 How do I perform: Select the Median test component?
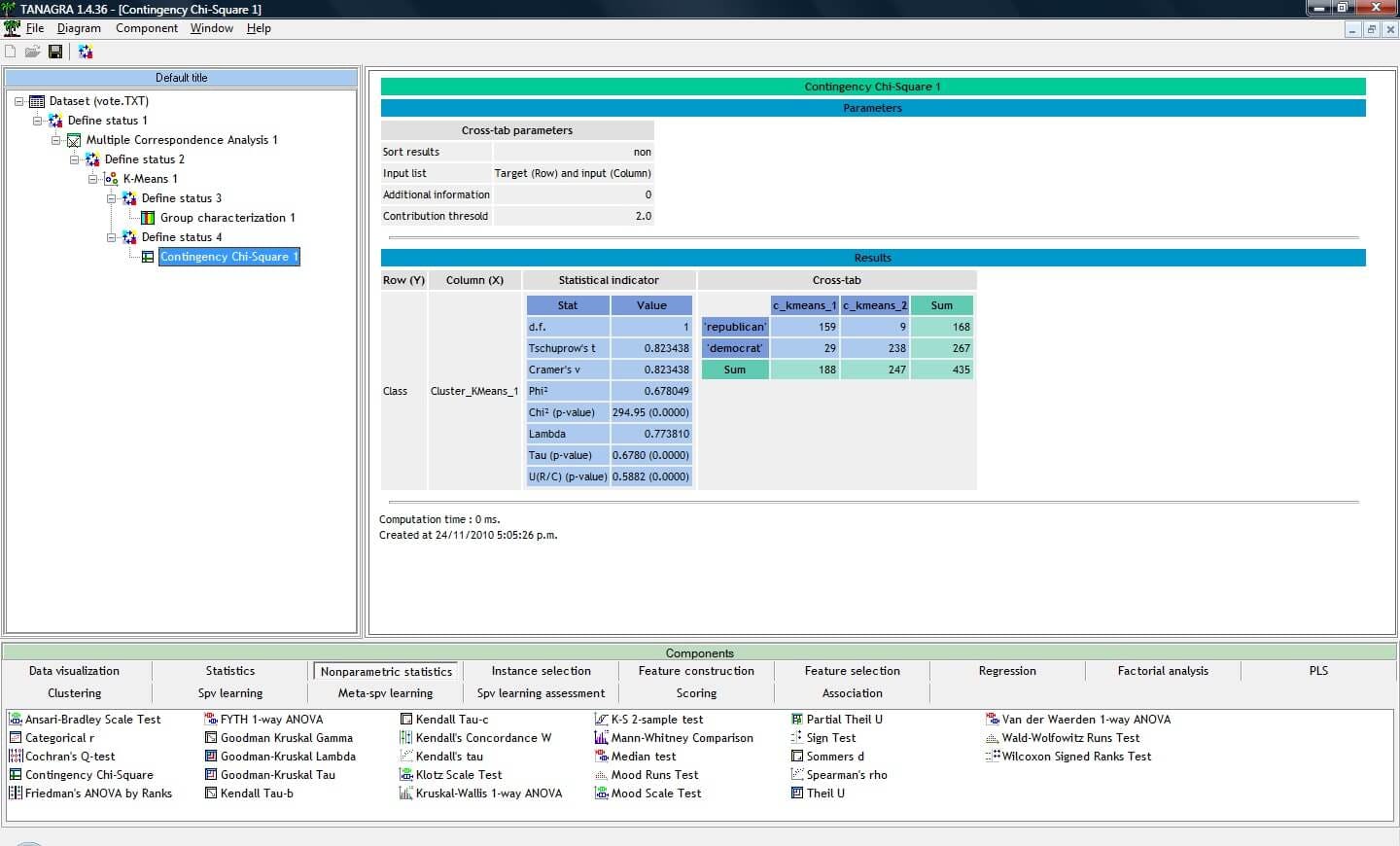tap(644, 756)
